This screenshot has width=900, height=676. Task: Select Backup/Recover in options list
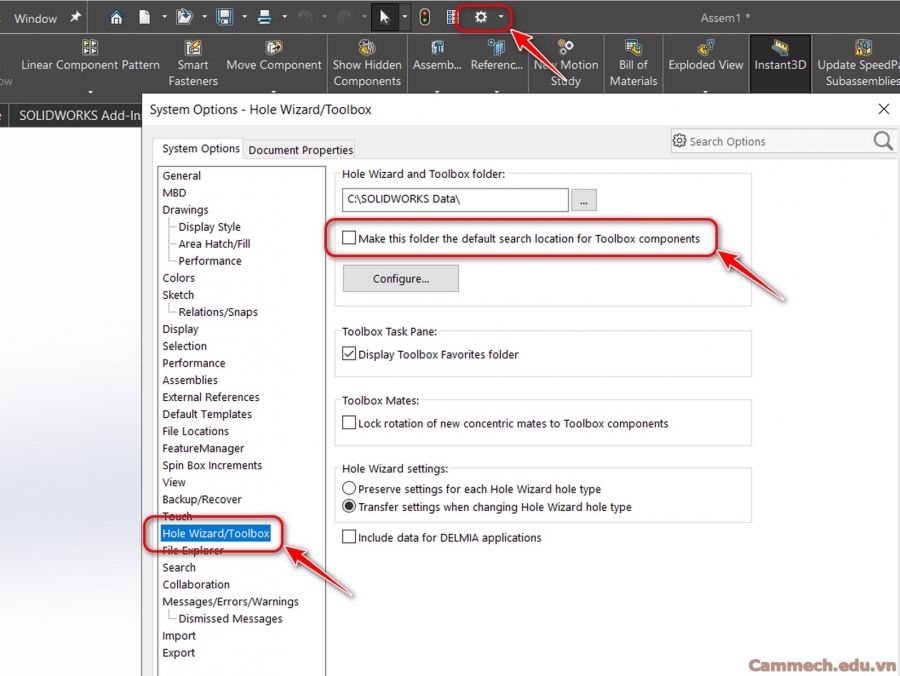click(x=201, y=499)
